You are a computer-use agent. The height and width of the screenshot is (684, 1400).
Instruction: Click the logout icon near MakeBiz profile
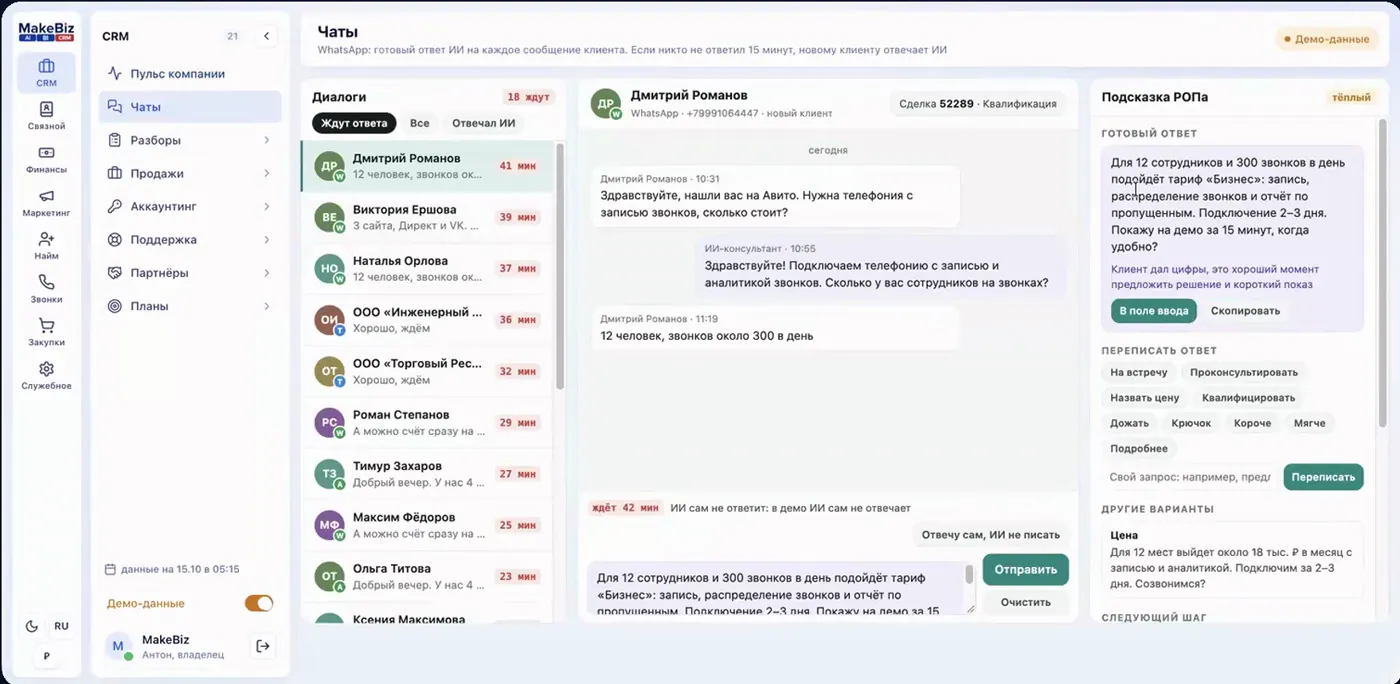pyautogui.click(x=263, y=646)
